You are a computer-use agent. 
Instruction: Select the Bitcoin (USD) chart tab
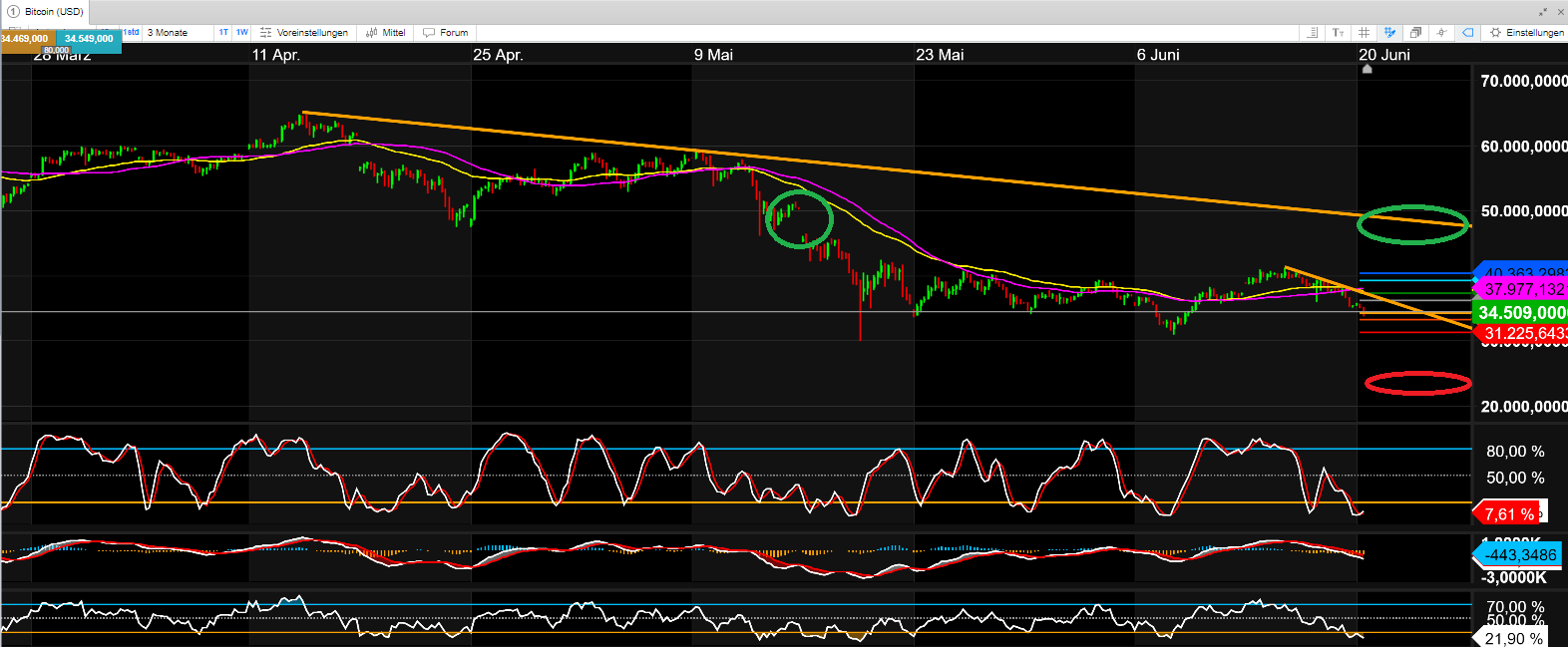[53, 12]
